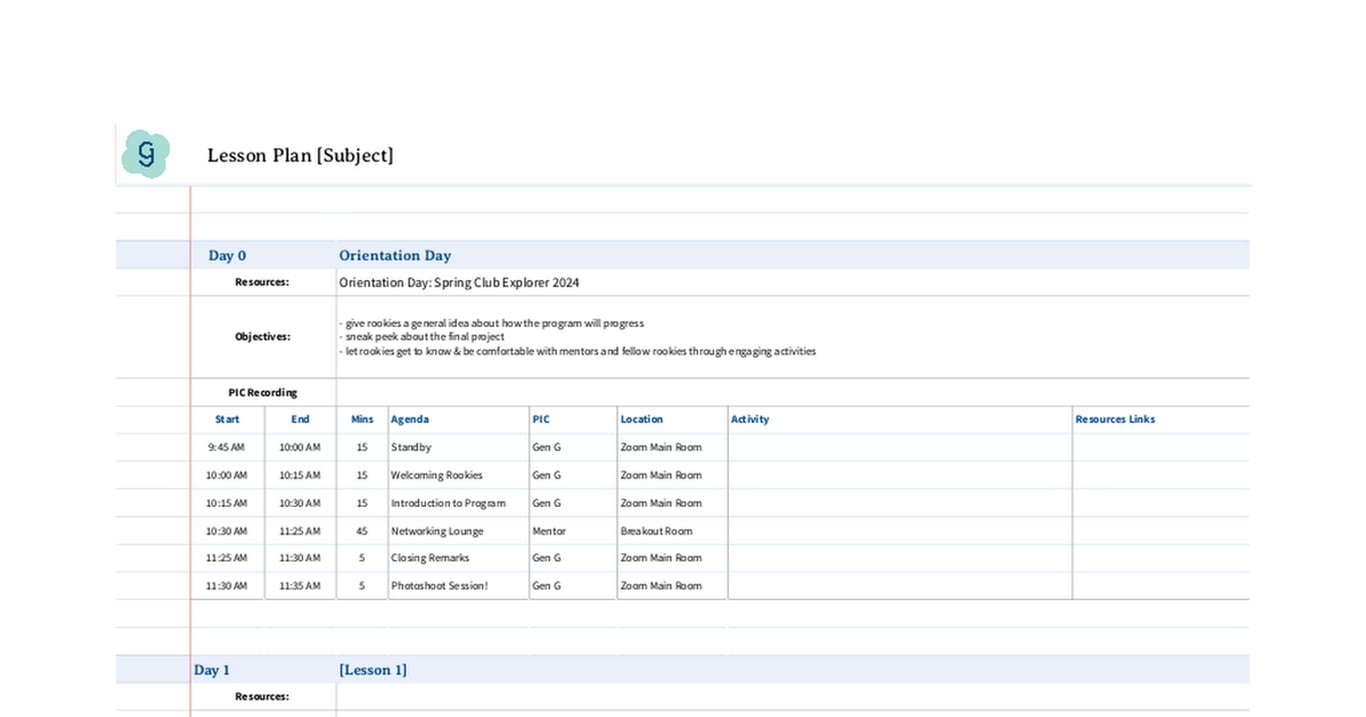1366x717 pixels.
Task: Select the '9:45 AM' start time
Action: point(227,447)
